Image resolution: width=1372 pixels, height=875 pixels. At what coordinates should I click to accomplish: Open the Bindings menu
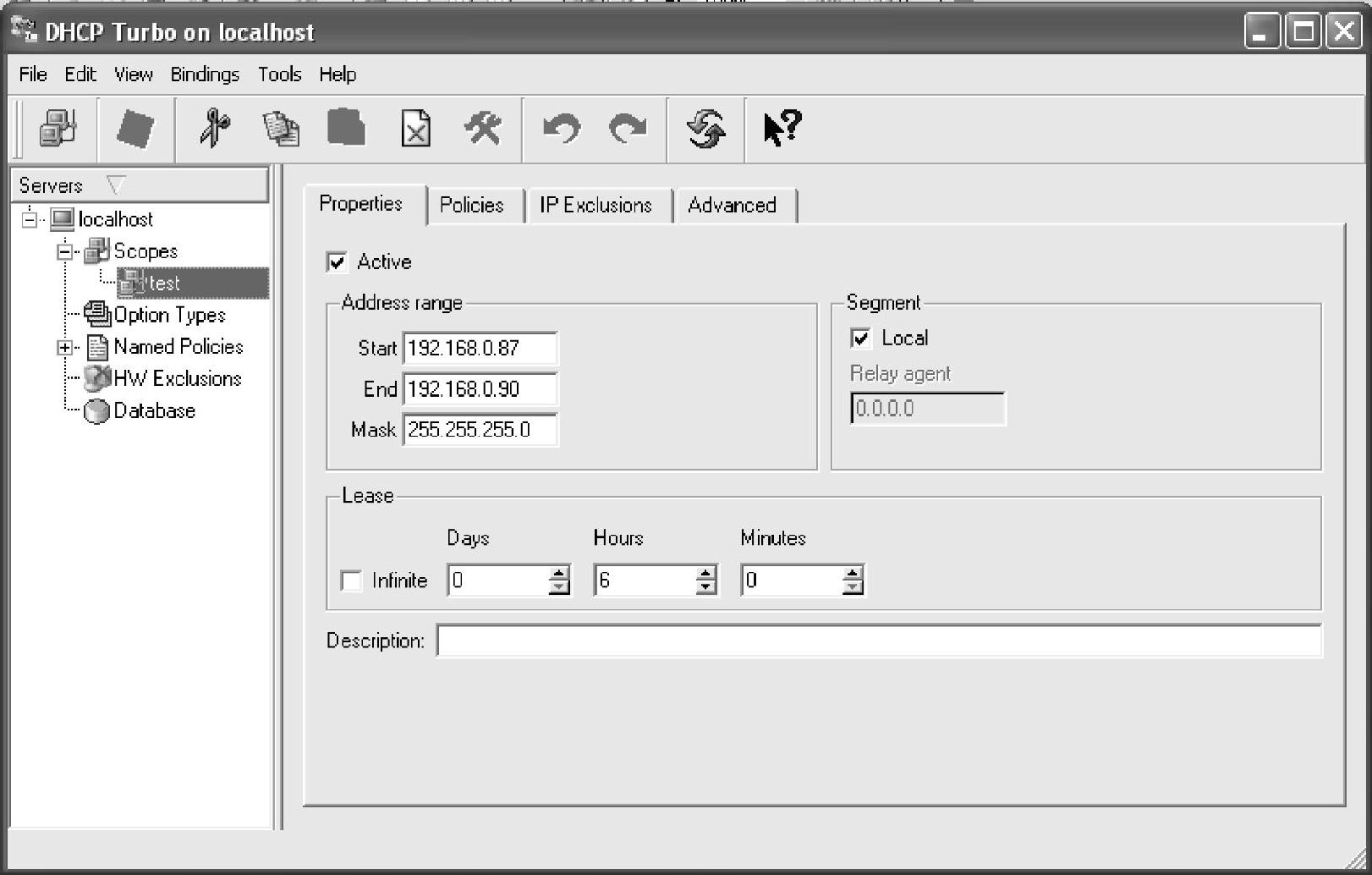(205, 74)
